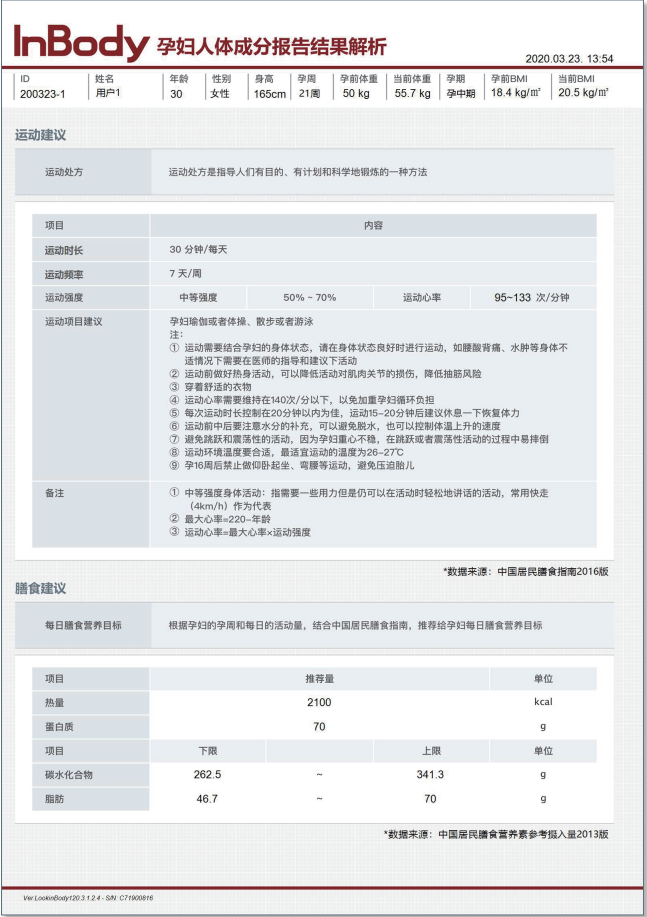Viewport: 647px width, 917px height.
Task: Click the InBody logo in the header
Action: (81, 43)
